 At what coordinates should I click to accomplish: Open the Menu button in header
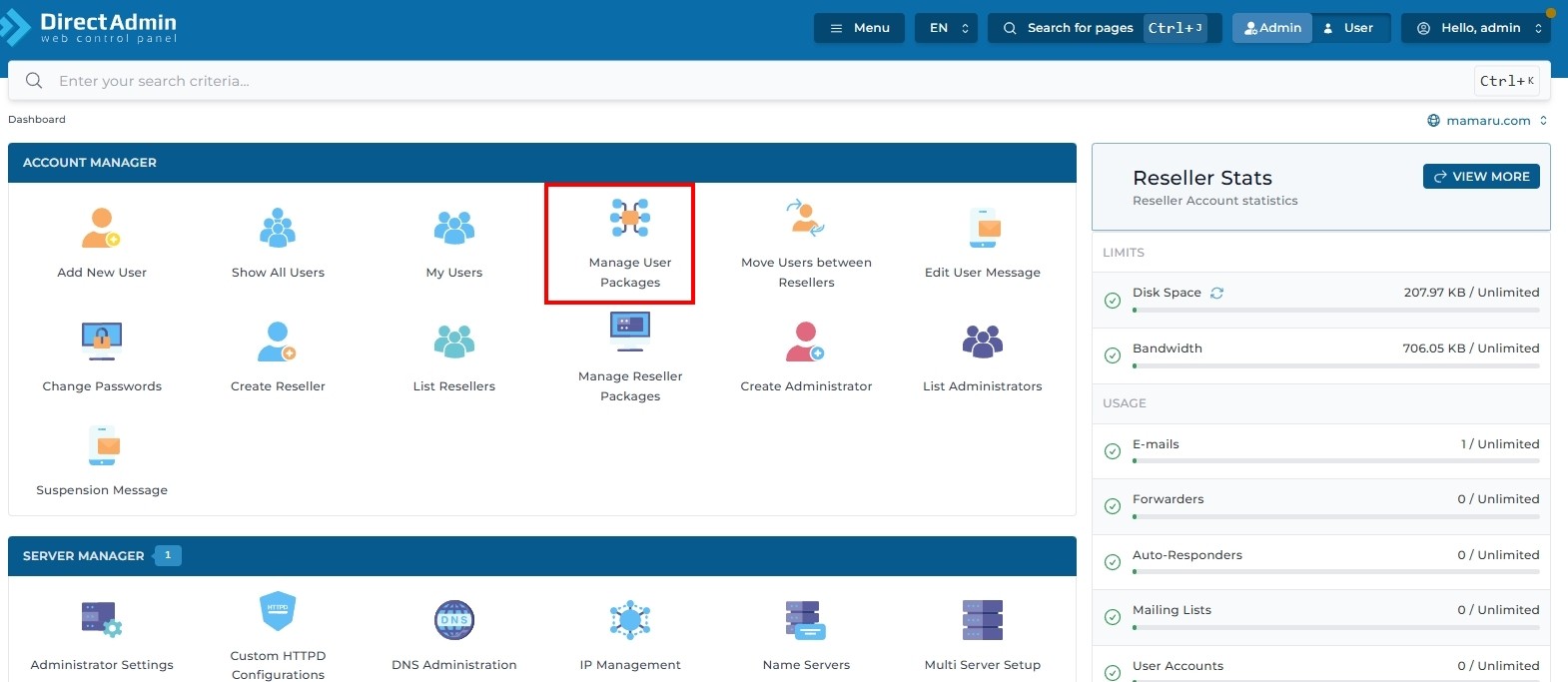pos(859,28)
